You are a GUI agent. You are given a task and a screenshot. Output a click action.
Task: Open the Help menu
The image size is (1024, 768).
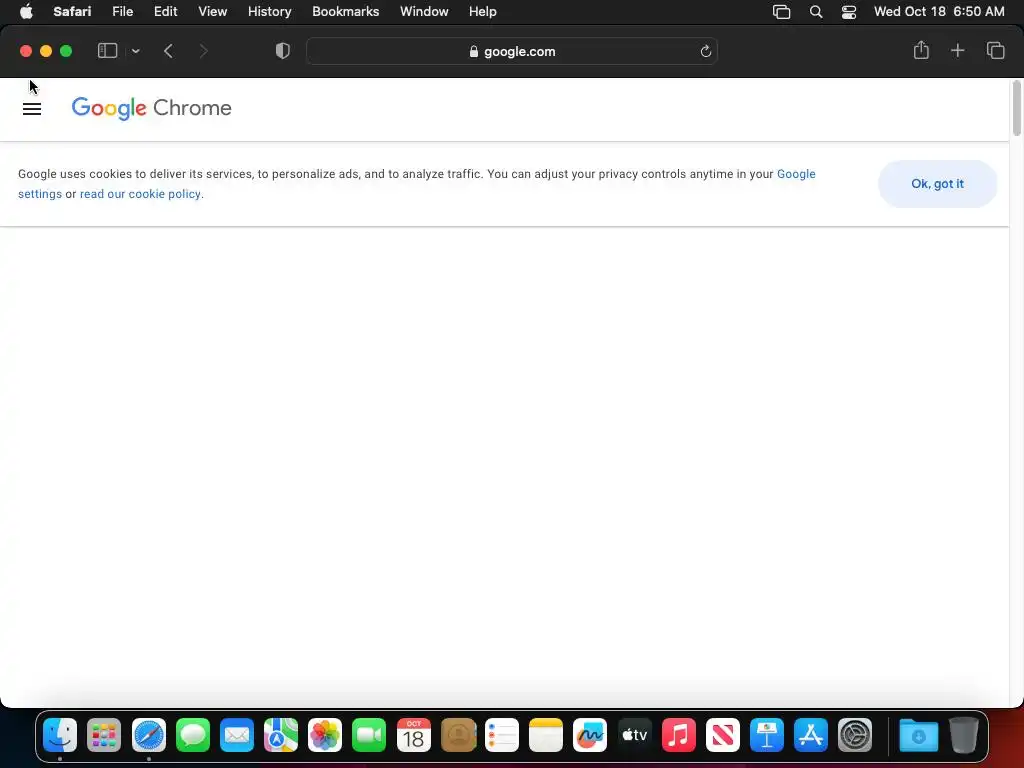[x=483, y=11]
